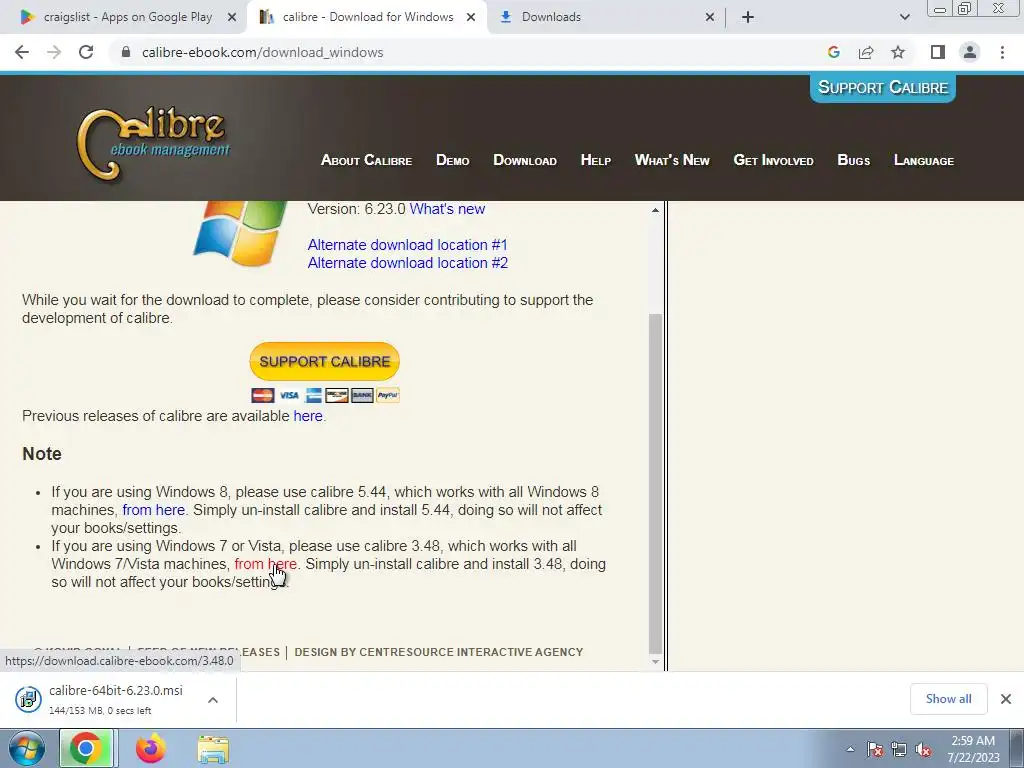
Task: Click Show all downloads button
Action: (948, 699)
